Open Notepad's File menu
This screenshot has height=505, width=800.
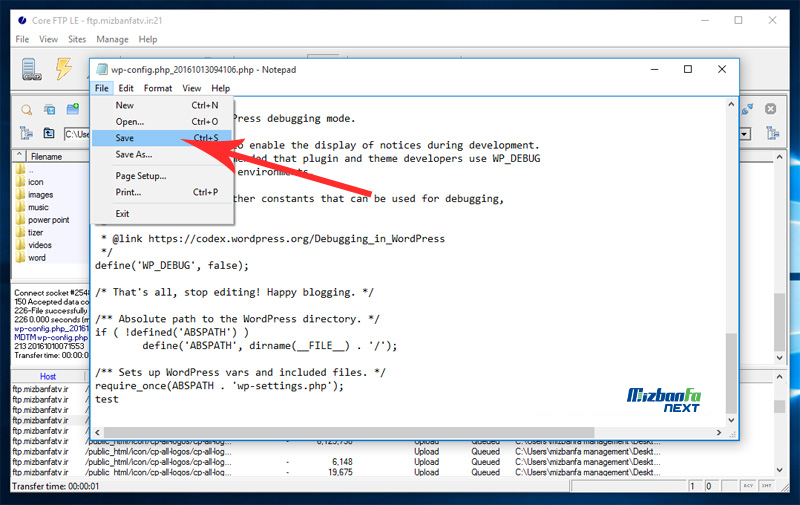coord(102,88)
